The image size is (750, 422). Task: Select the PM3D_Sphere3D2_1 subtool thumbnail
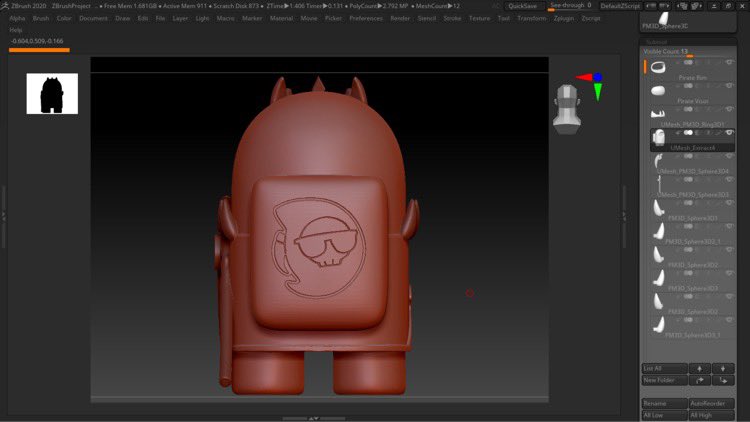click(x=658, y=231)
